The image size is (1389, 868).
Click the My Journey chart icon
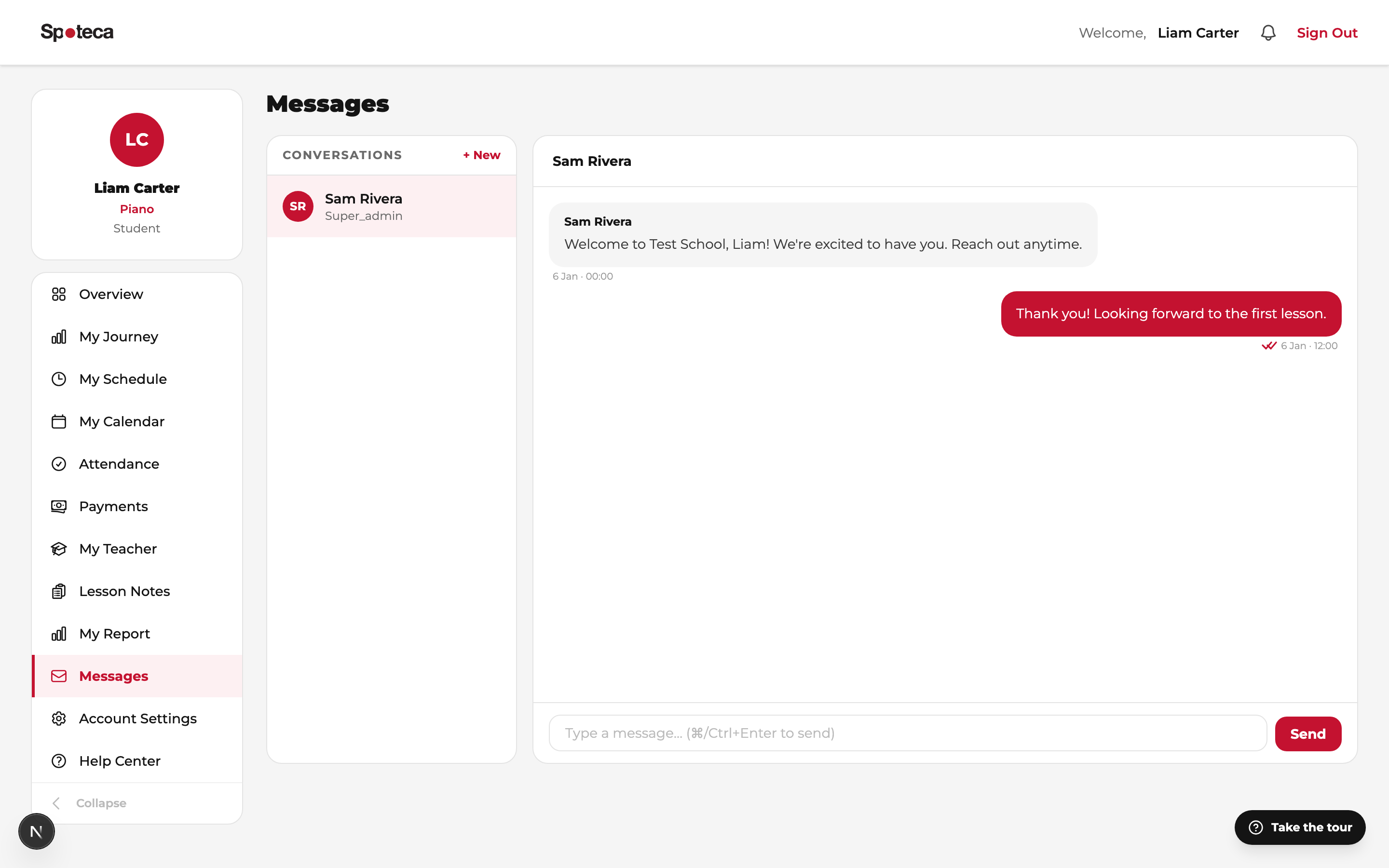pyautogui.click(x=58, y=337)
